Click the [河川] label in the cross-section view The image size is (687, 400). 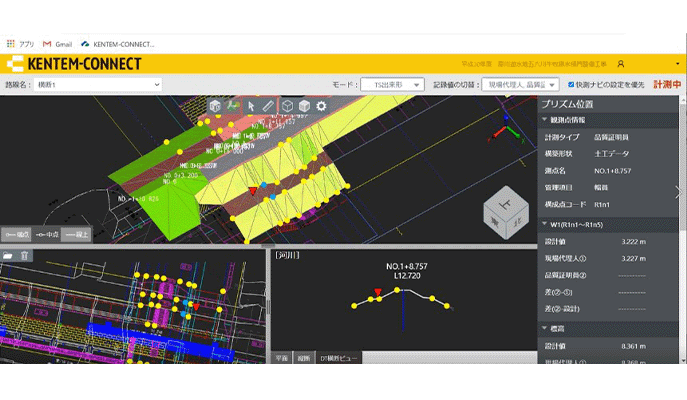pyautogui.click(x=287, y=255)
